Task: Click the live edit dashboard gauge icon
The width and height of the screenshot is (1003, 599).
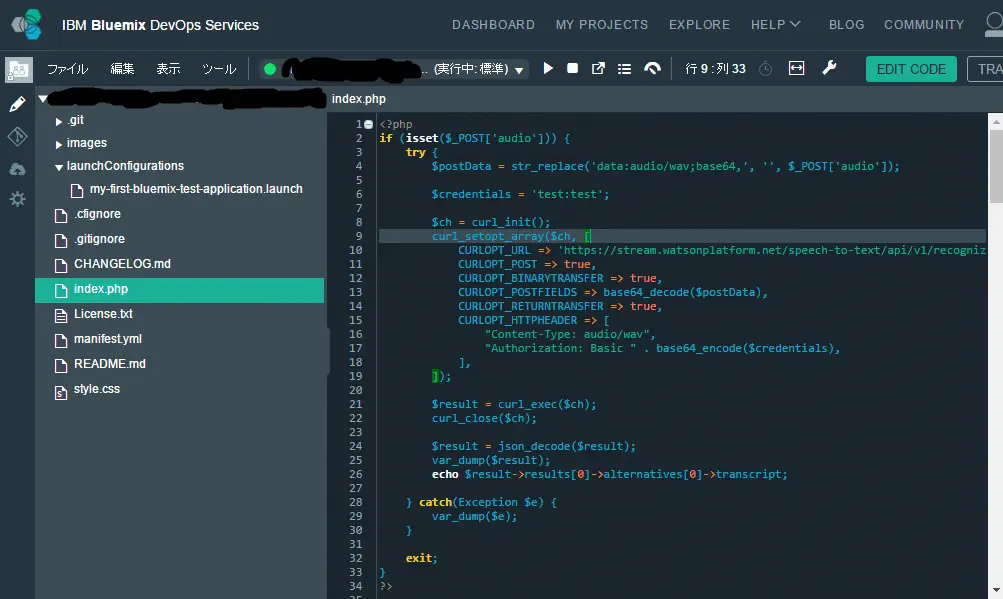Action: point(652,69)
